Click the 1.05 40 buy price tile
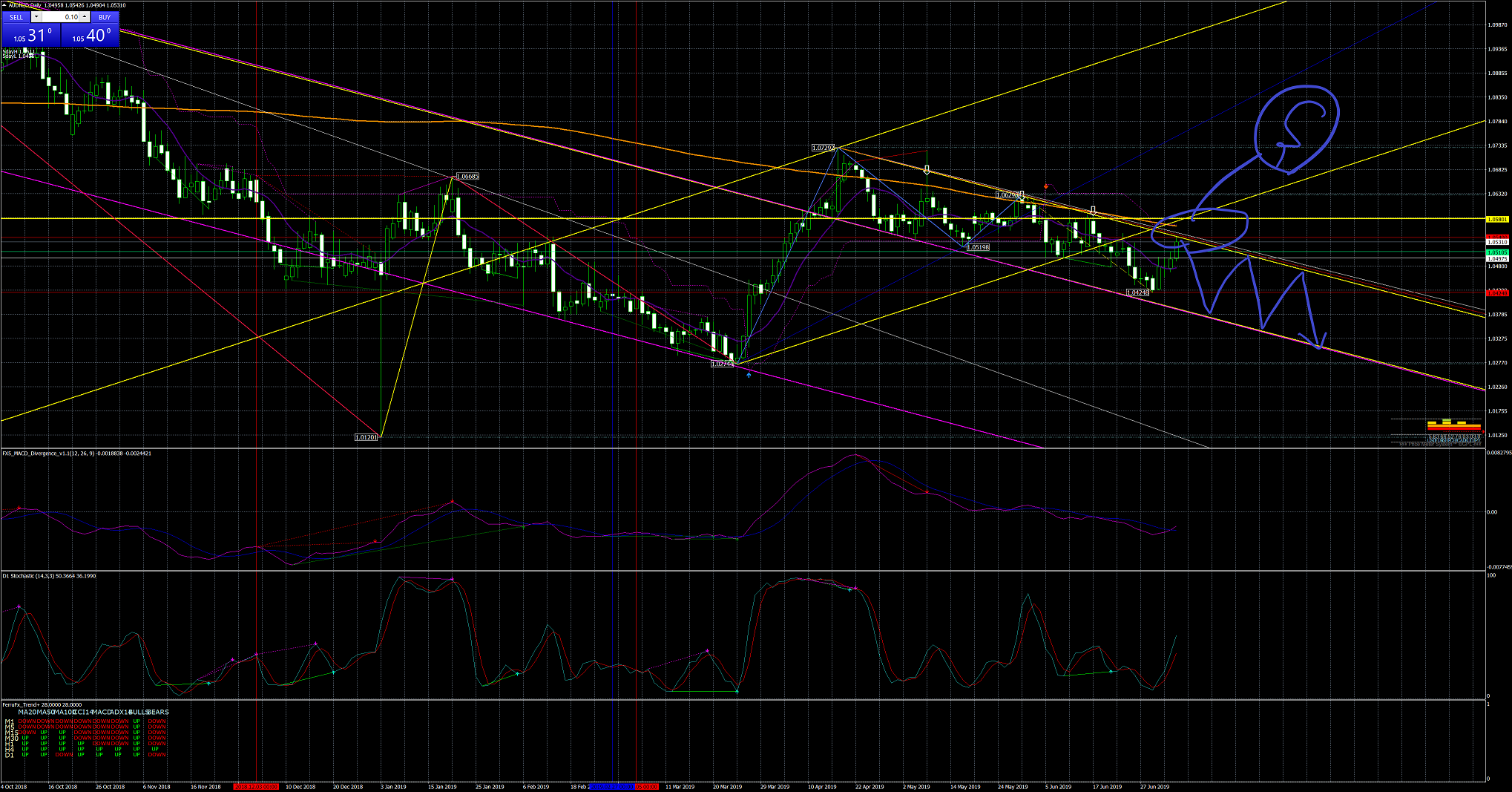 [x=90, y=35]
